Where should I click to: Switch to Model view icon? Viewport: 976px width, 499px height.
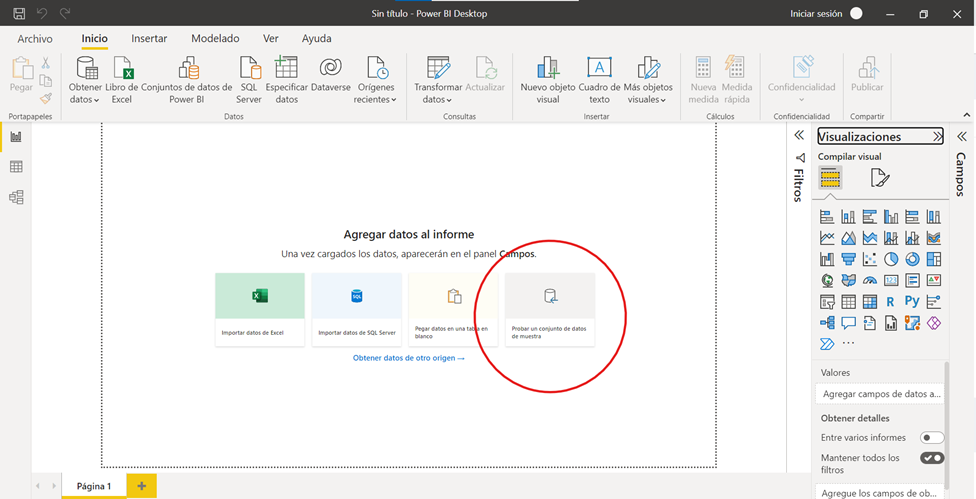(16, 198)
